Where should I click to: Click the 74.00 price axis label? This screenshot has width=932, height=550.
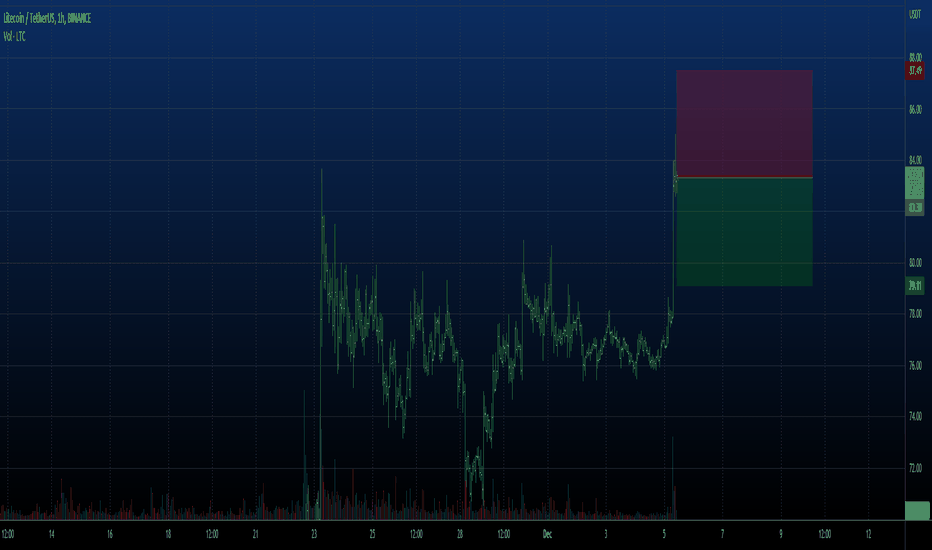(x=915, y=417)
